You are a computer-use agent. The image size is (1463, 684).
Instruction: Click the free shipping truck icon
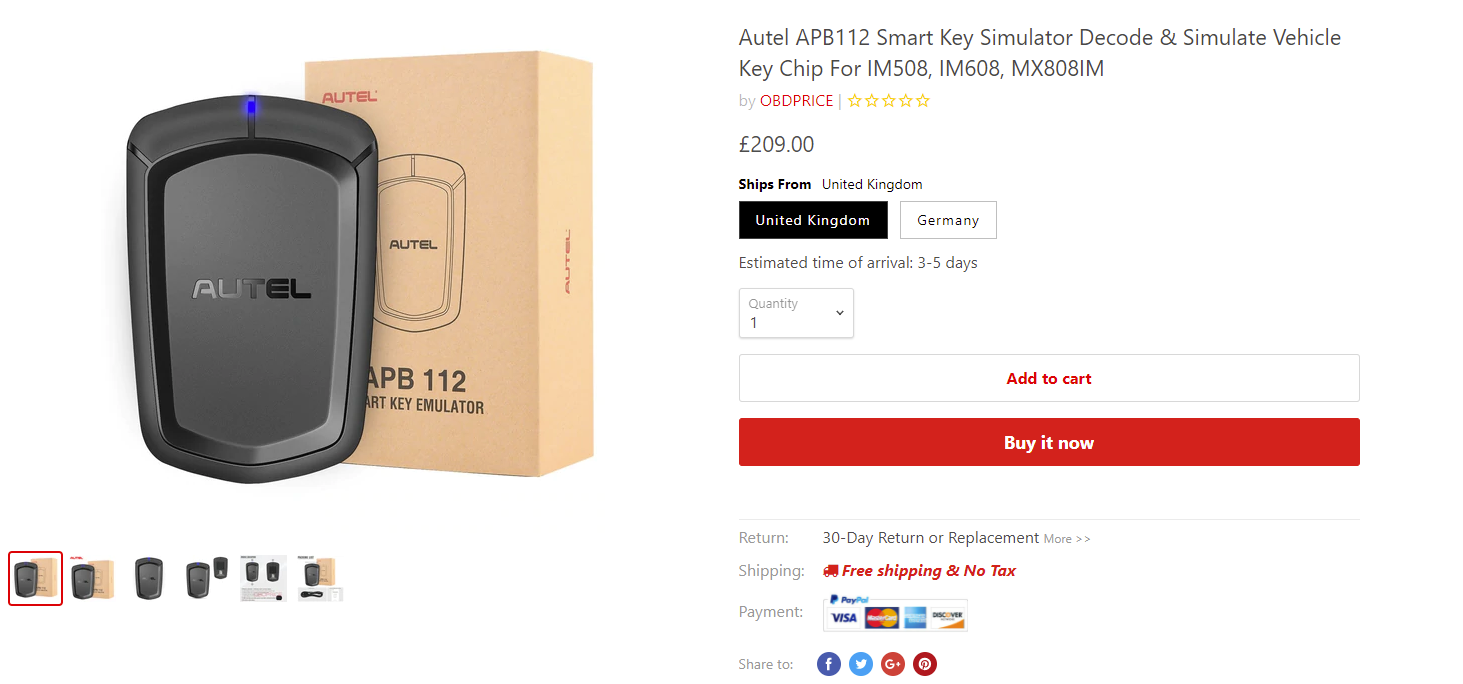(x=832, y=570)
